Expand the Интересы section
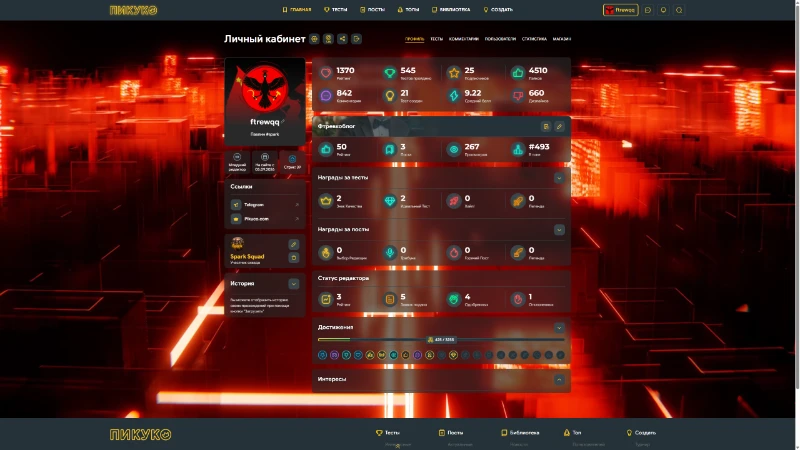 pyautogui.click(x=559, y=380)
